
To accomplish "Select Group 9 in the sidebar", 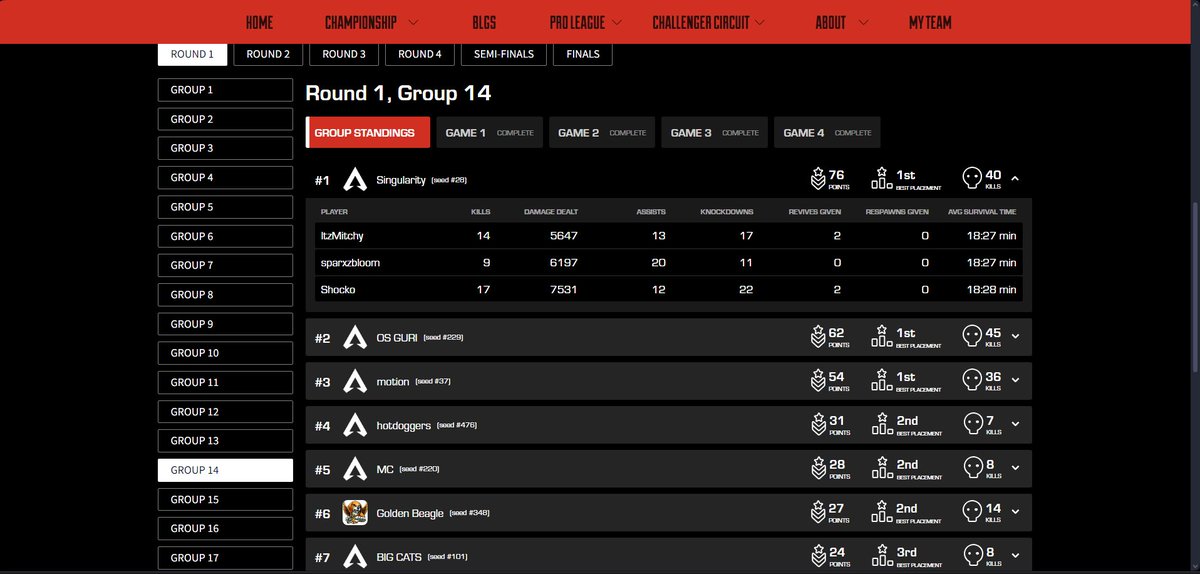I will (x=225, y=324).
